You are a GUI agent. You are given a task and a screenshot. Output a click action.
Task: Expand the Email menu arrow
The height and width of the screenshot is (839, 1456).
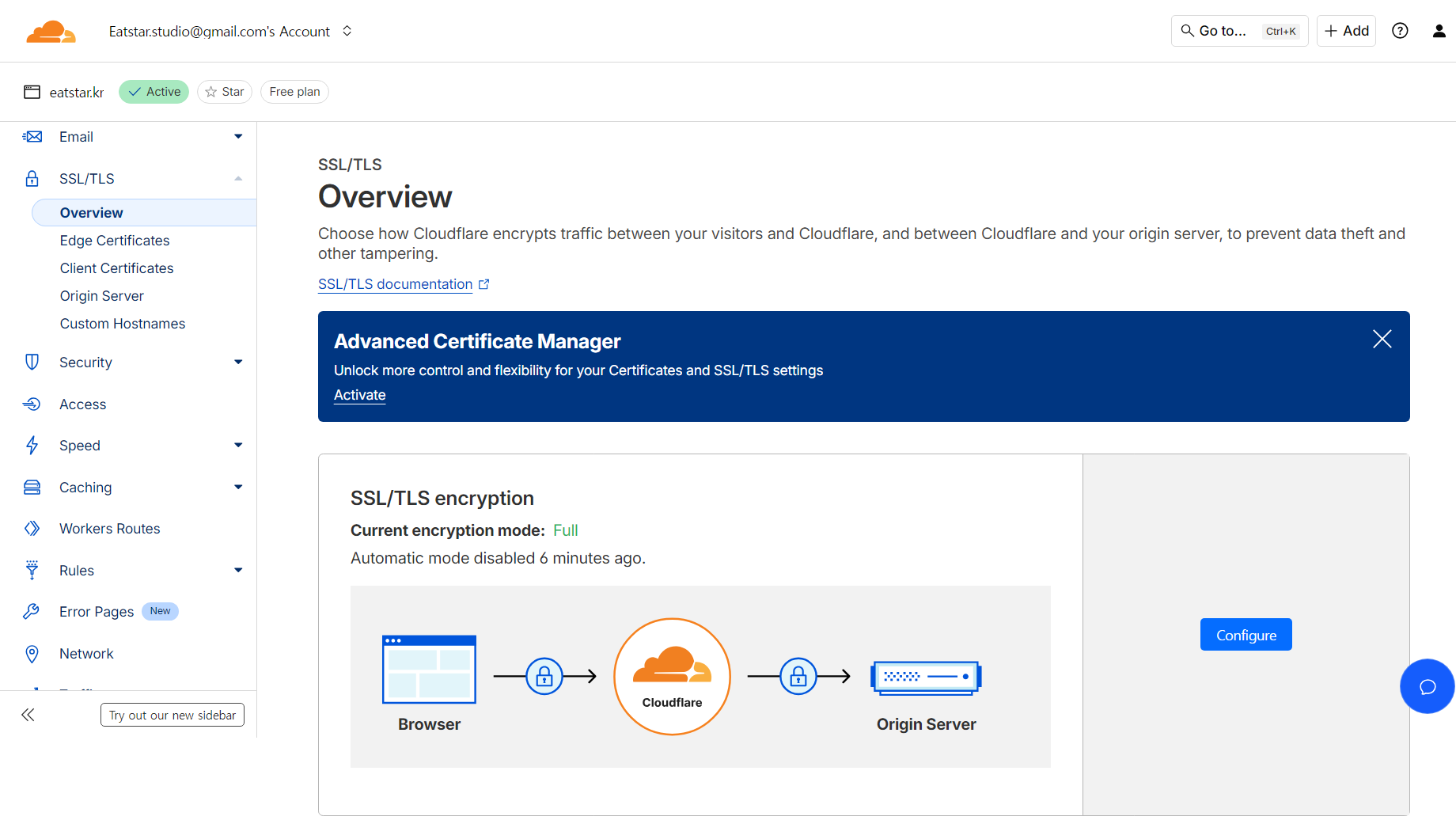click(x=238, y=137)
